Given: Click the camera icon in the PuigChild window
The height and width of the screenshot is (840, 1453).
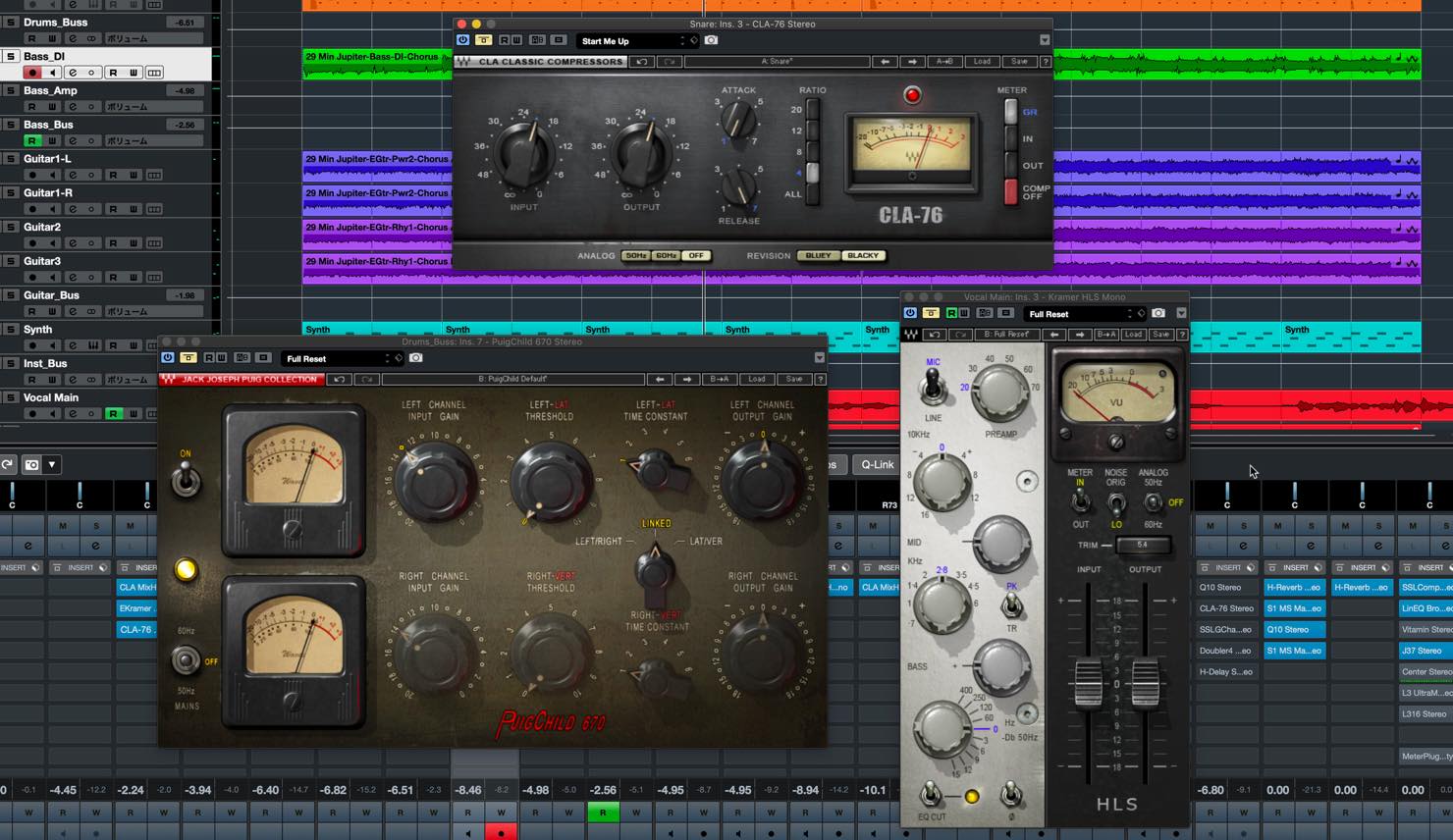Looking at the screenshot, I should 416,358.
